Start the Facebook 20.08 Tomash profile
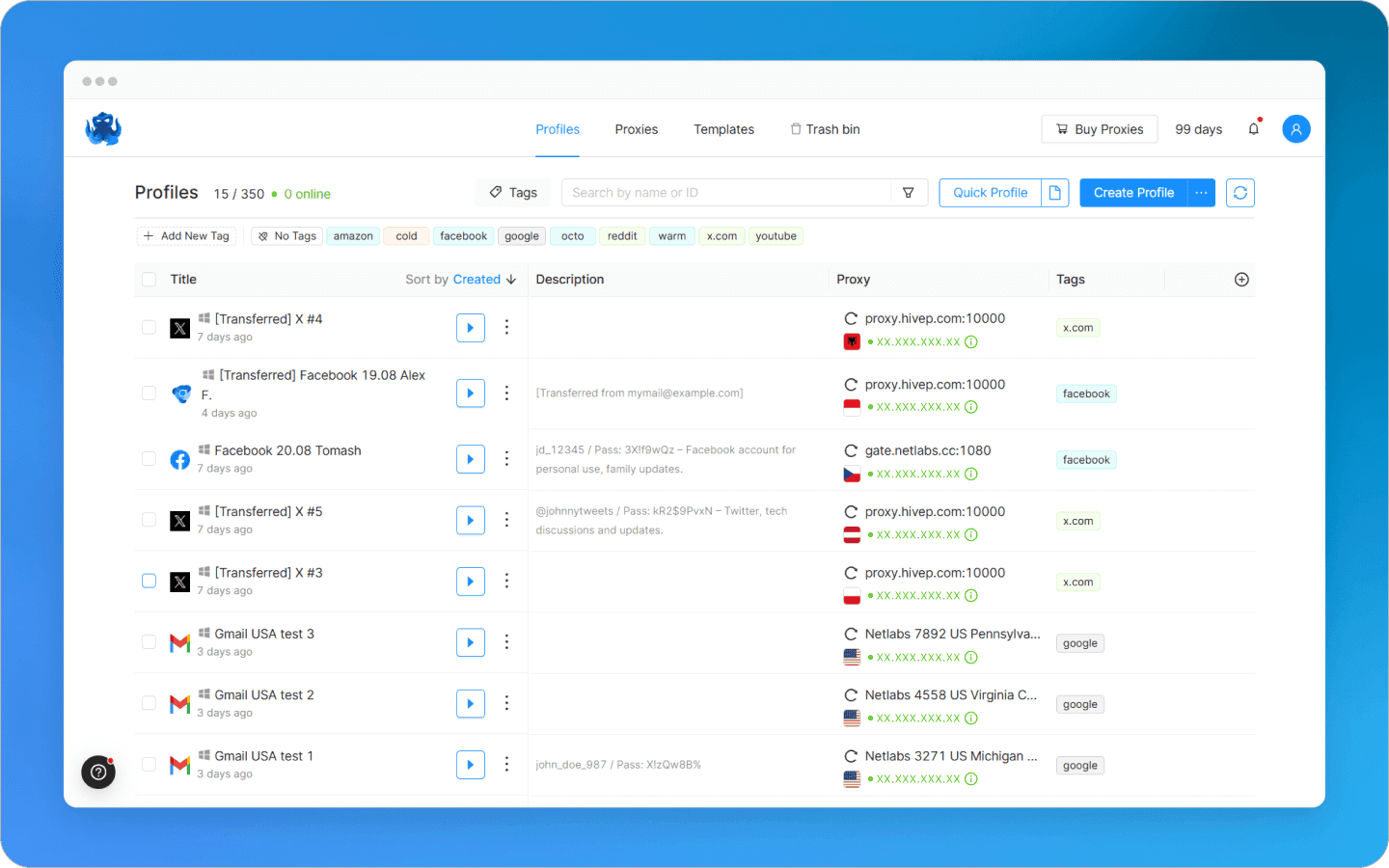This screenshot has width=1389, height=868. point(471,459)
